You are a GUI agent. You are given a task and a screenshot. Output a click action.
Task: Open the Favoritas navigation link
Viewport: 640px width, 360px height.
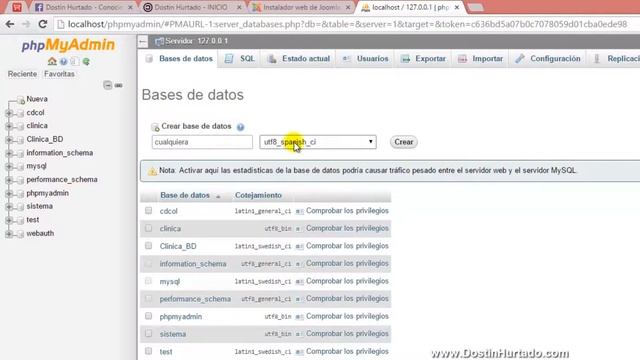click(x=59, y=74)
